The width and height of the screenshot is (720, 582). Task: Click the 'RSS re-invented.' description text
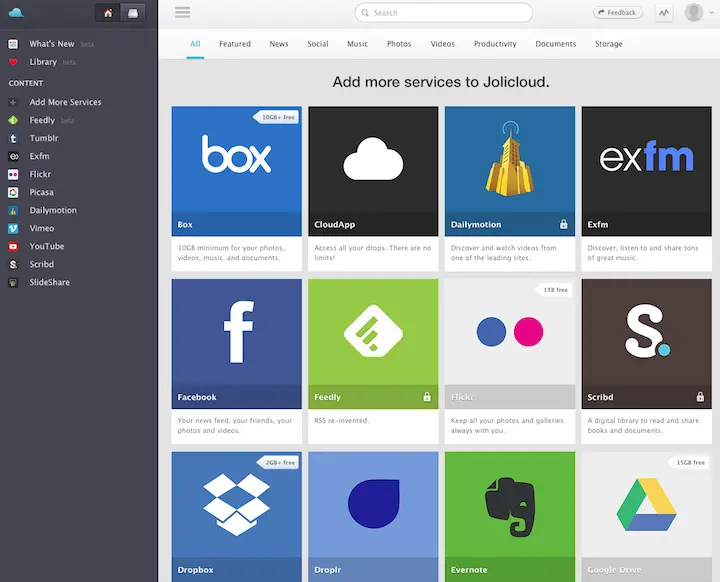pyautogui.click(x=342, y=420)
